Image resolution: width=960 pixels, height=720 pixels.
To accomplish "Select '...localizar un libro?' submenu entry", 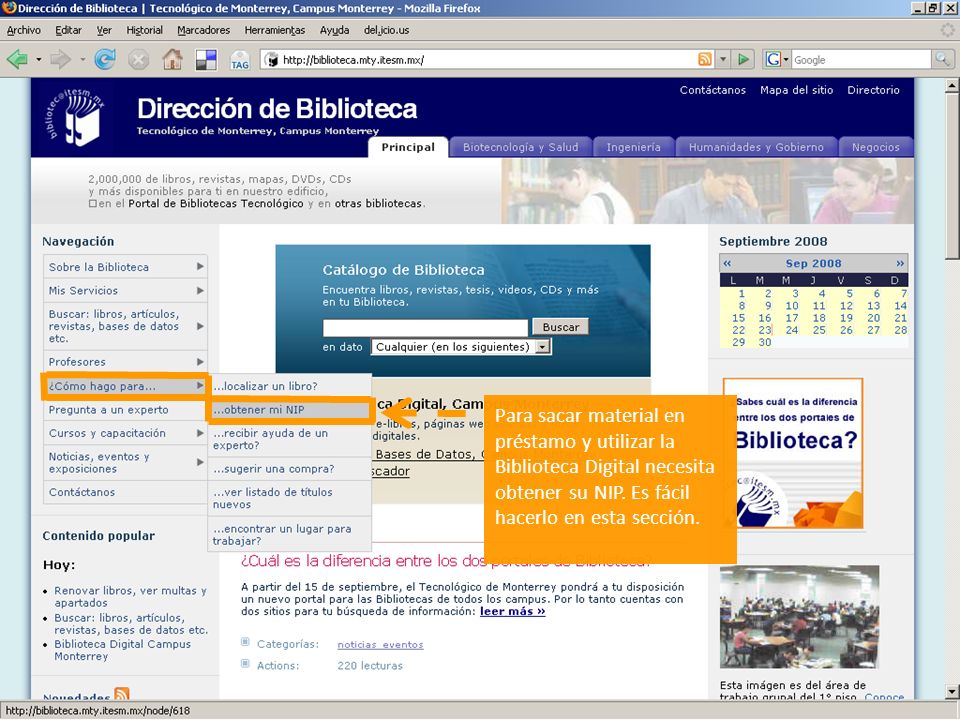I will coord(290,386).
